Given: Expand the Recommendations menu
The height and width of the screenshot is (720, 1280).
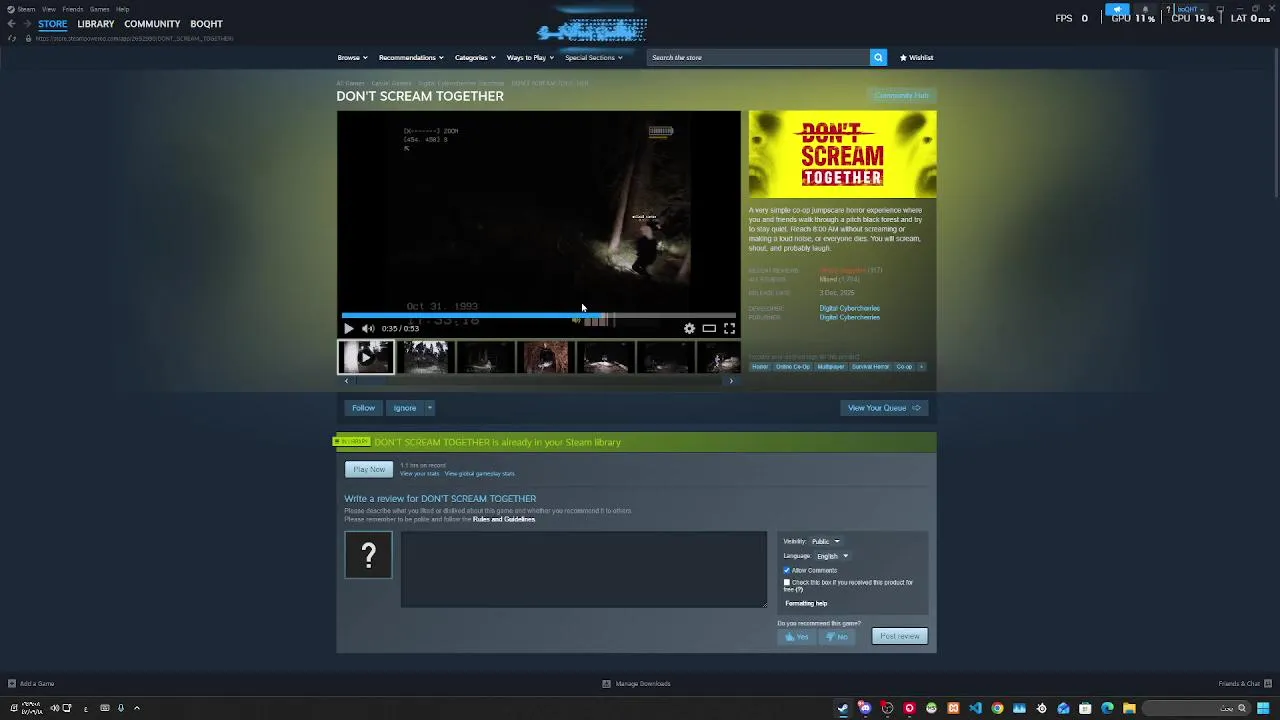Looking at the screenshot, I should coord(410,57).
